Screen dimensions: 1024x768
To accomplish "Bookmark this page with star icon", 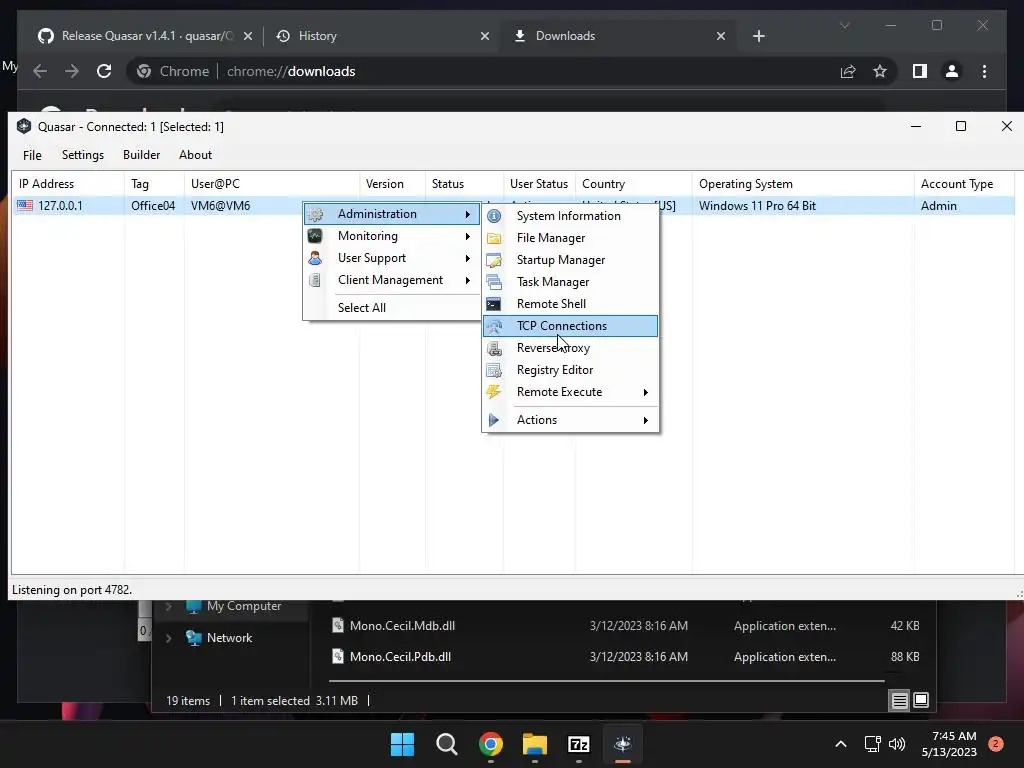I will click(x=880, y=71).
